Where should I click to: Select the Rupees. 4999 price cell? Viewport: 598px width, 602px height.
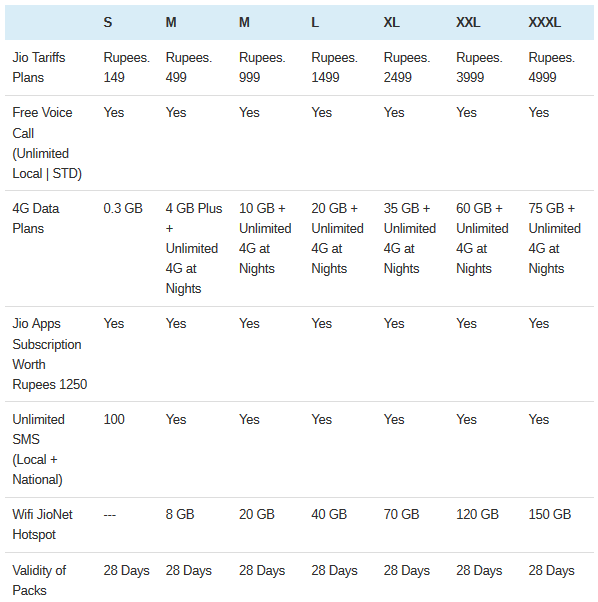(x=552, y=67)
